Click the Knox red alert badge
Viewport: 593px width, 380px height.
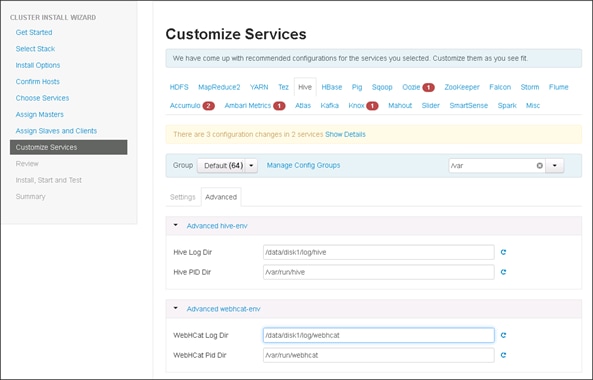pyautogui.click(x=372, y=106)
